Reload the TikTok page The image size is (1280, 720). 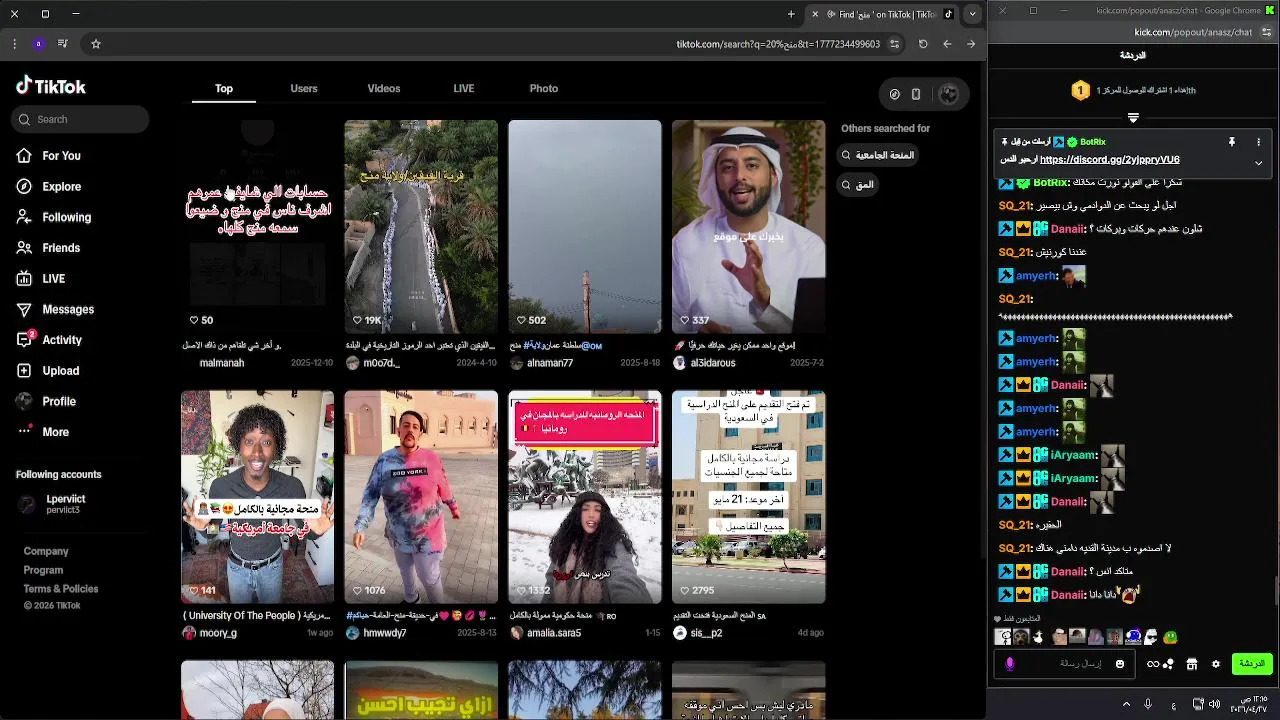pyautogui.click(x=923, y=44)
